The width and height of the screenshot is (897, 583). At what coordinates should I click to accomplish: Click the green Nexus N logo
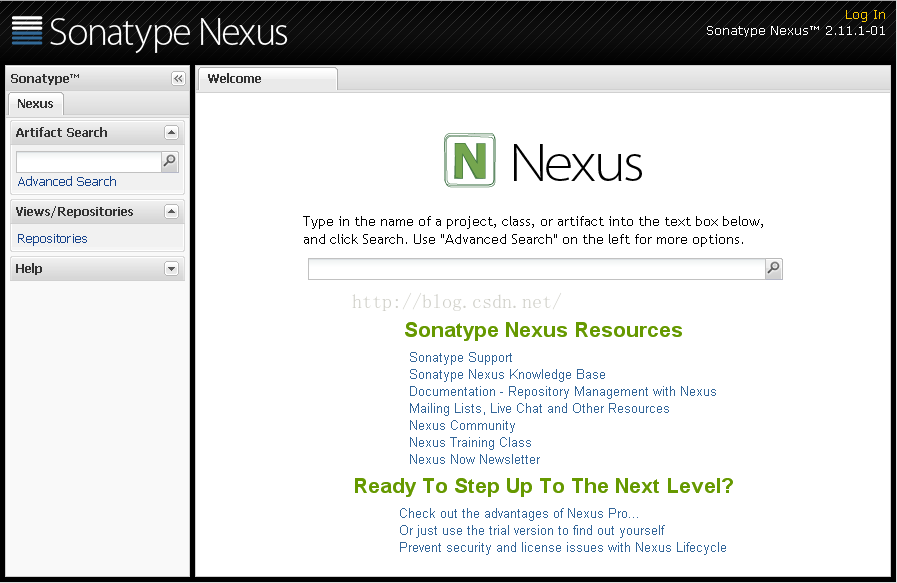[470, 160]
